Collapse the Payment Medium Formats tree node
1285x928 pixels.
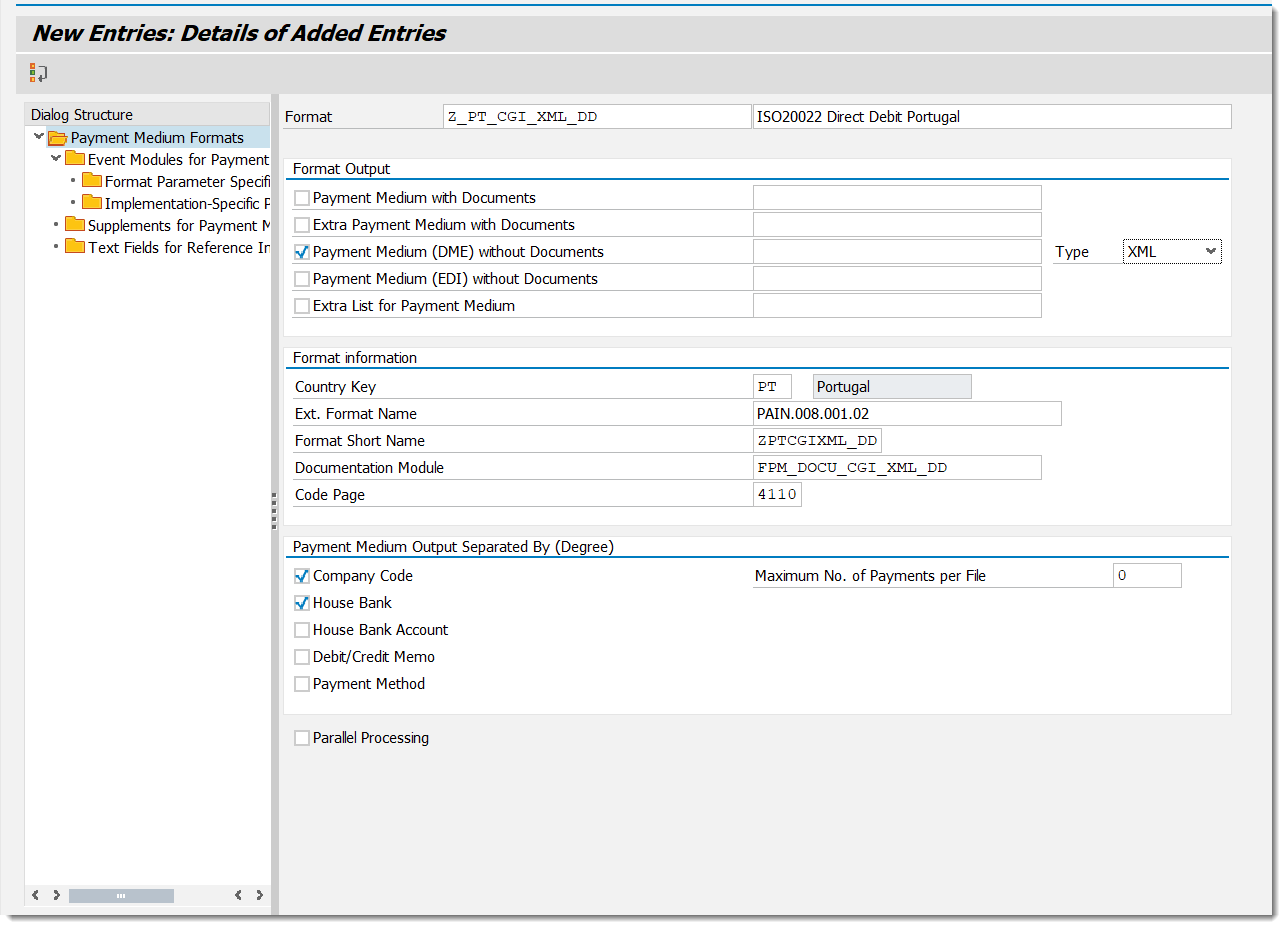39,137
